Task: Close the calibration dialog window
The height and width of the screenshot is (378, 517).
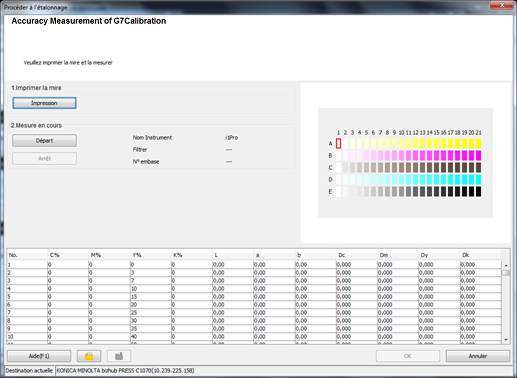Action: coord(502,5)
